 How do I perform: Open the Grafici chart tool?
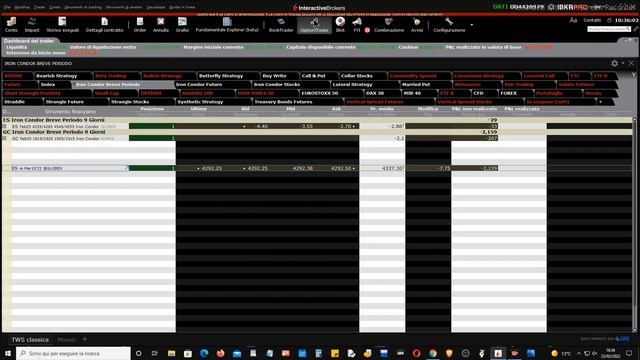[182, 24]
